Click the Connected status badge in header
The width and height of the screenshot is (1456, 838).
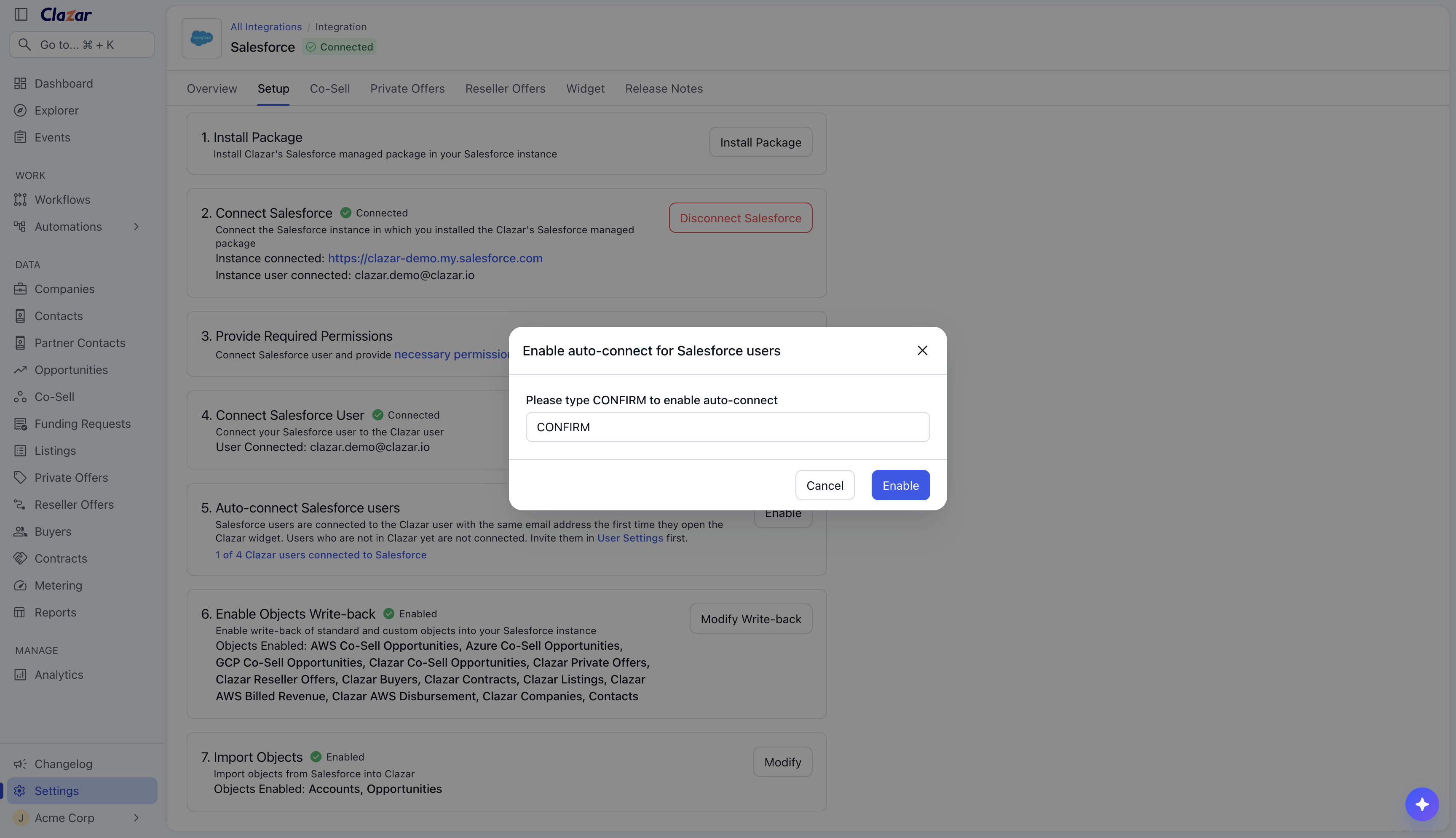pyautogui.click(x=339, y=47)
